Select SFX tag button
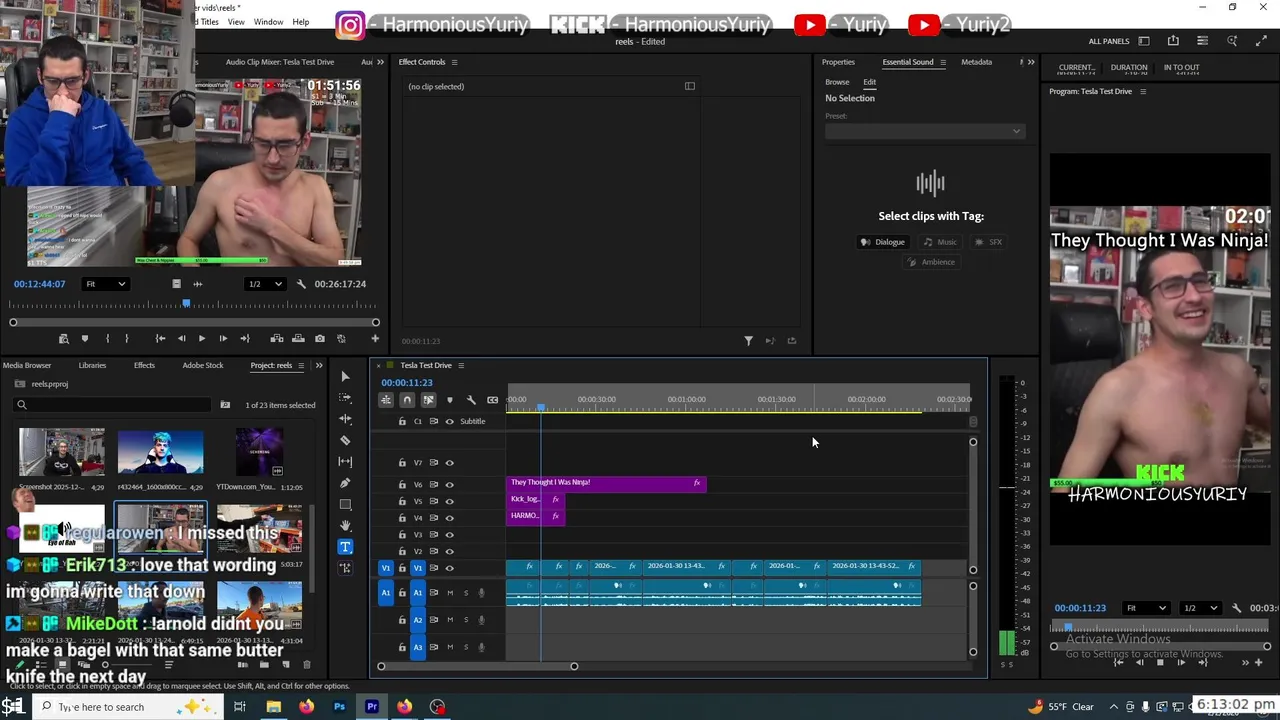This screenshot has width=1280, height=720. coord(988,242)
